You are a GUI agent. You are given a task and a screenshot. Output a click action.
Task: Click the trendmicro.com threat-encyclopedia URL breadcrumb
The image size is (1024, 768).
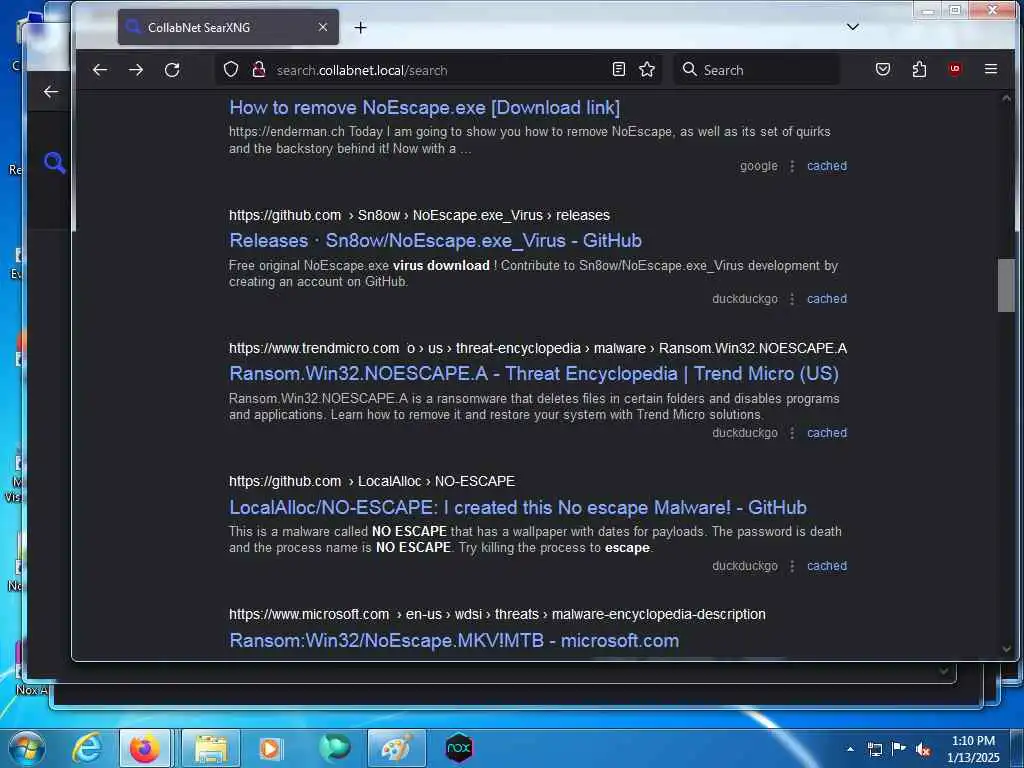click(538, 348)
